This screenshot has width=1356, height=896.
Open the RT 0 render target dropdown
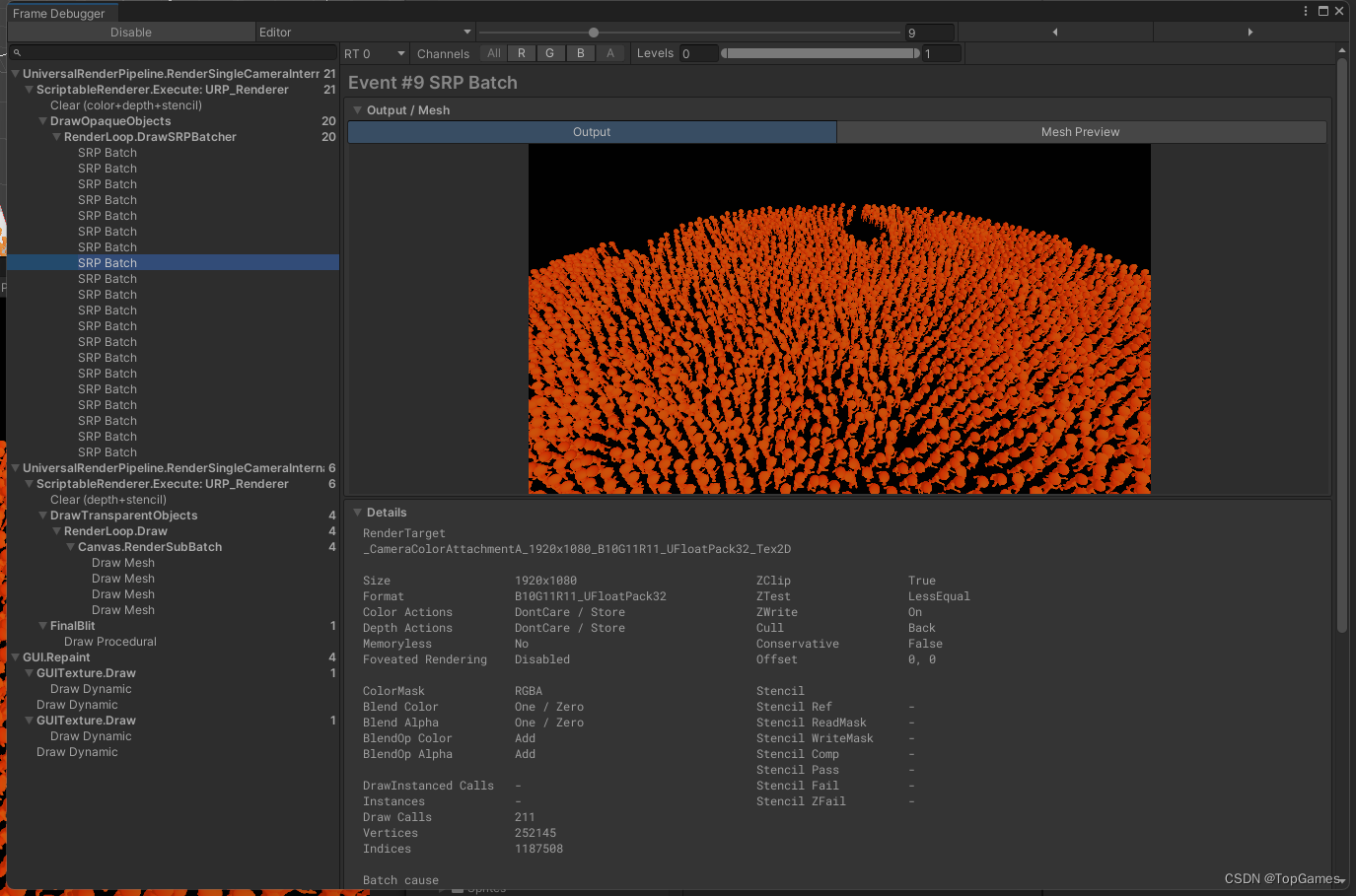coord(375,54)
